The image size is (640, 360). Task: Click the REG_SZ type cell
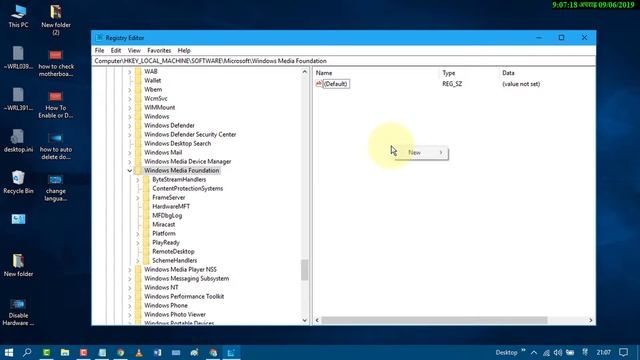click(452, 84)
